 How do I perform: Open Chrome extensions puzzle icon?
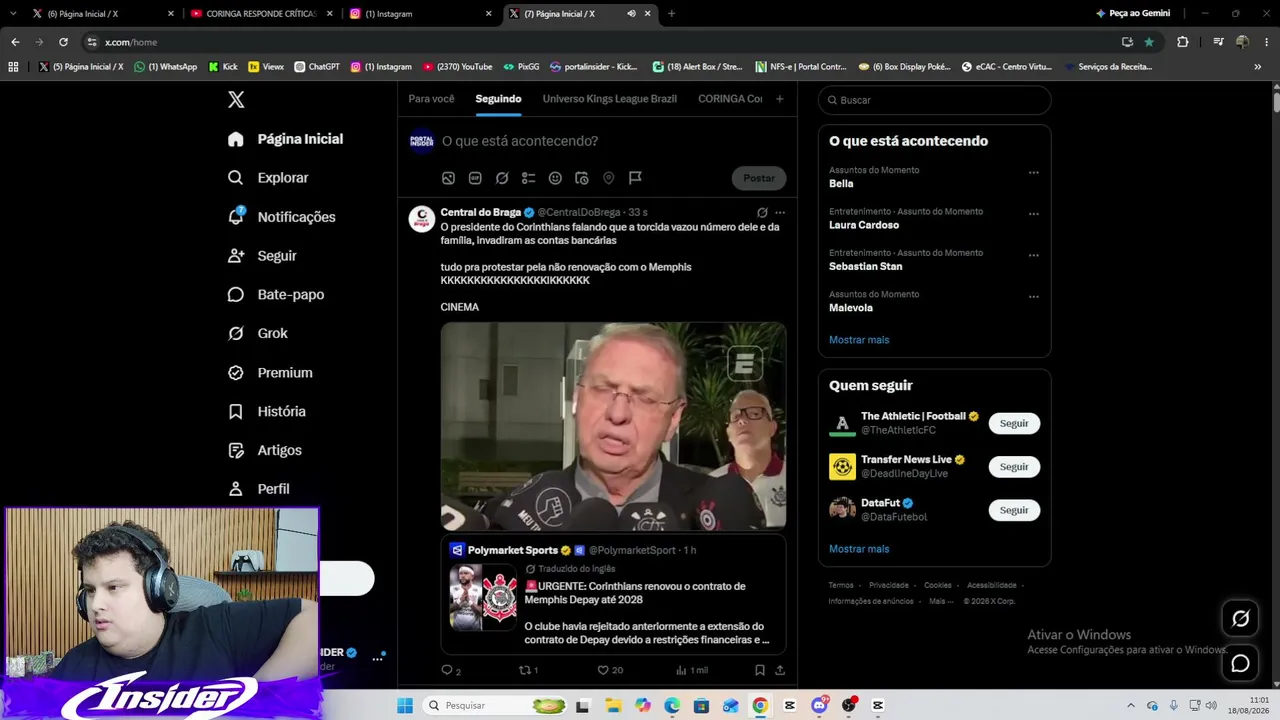(x=1183, y=42)
